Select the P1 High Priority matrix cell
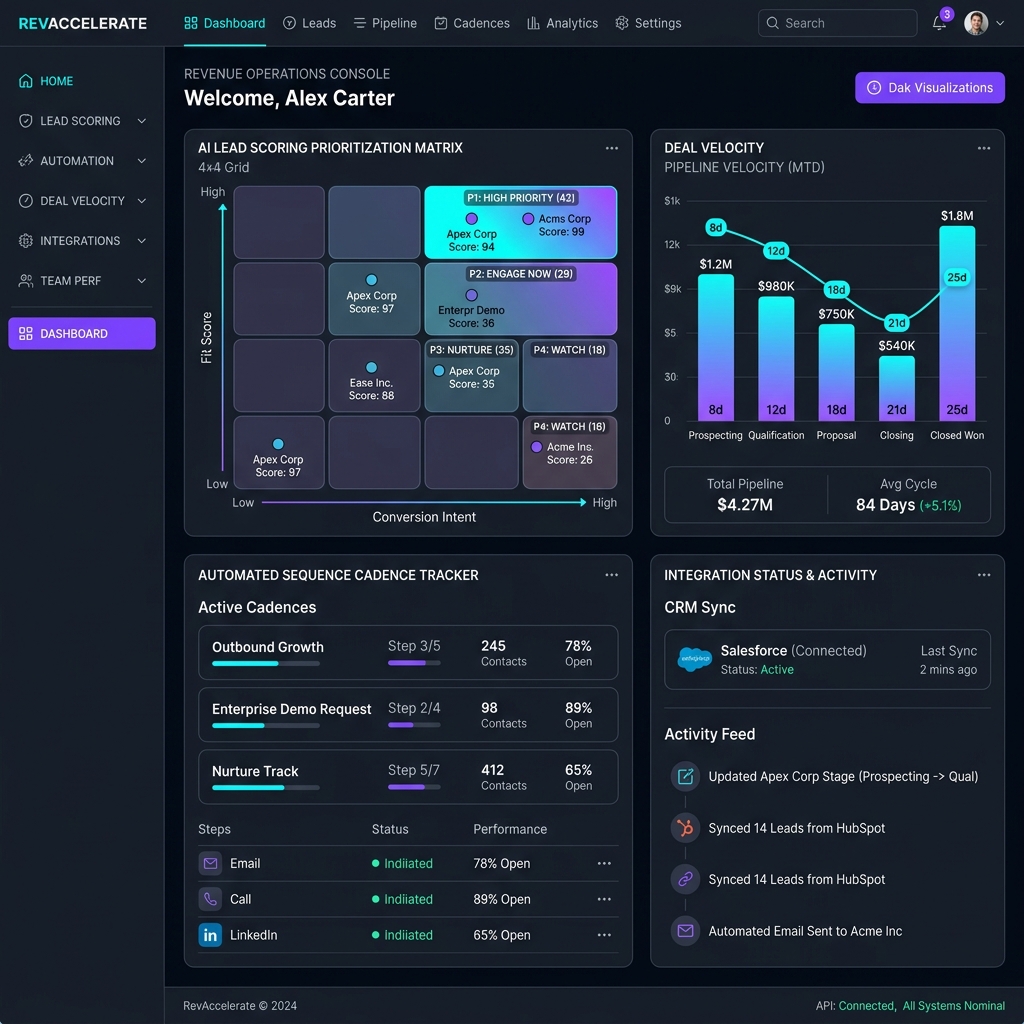This screenshot has width=1024, height=1024. 520,222
